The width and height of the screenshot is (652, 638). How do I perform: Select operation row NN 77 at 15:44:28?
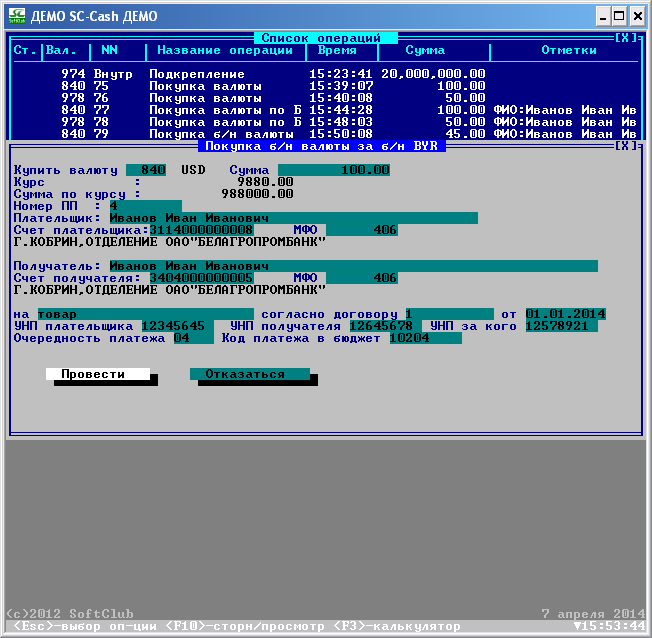[x=326, y=110]
